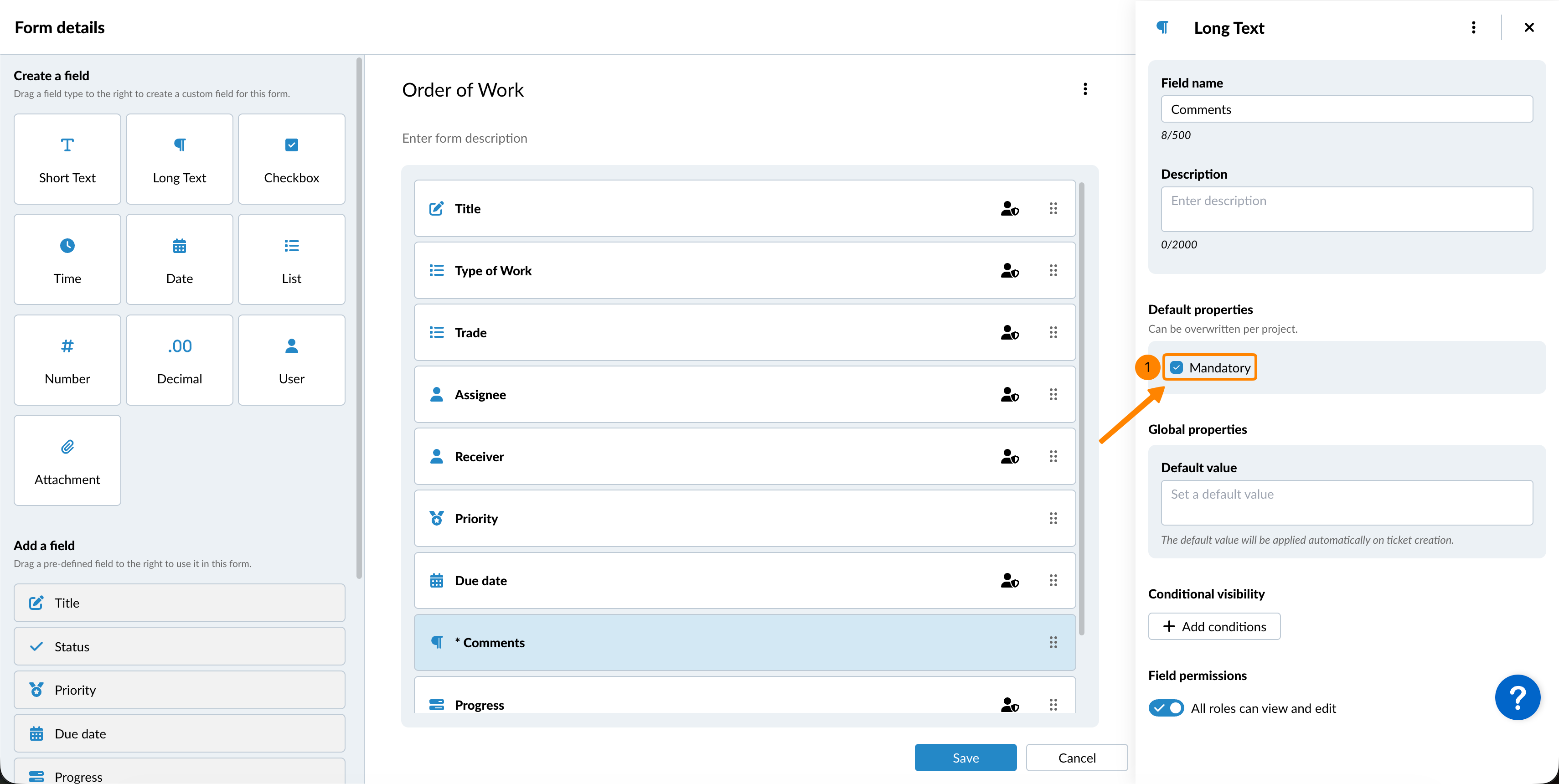Toggle All roles can view and edit
This screenshot has height=784, width=1559.
1166,708
